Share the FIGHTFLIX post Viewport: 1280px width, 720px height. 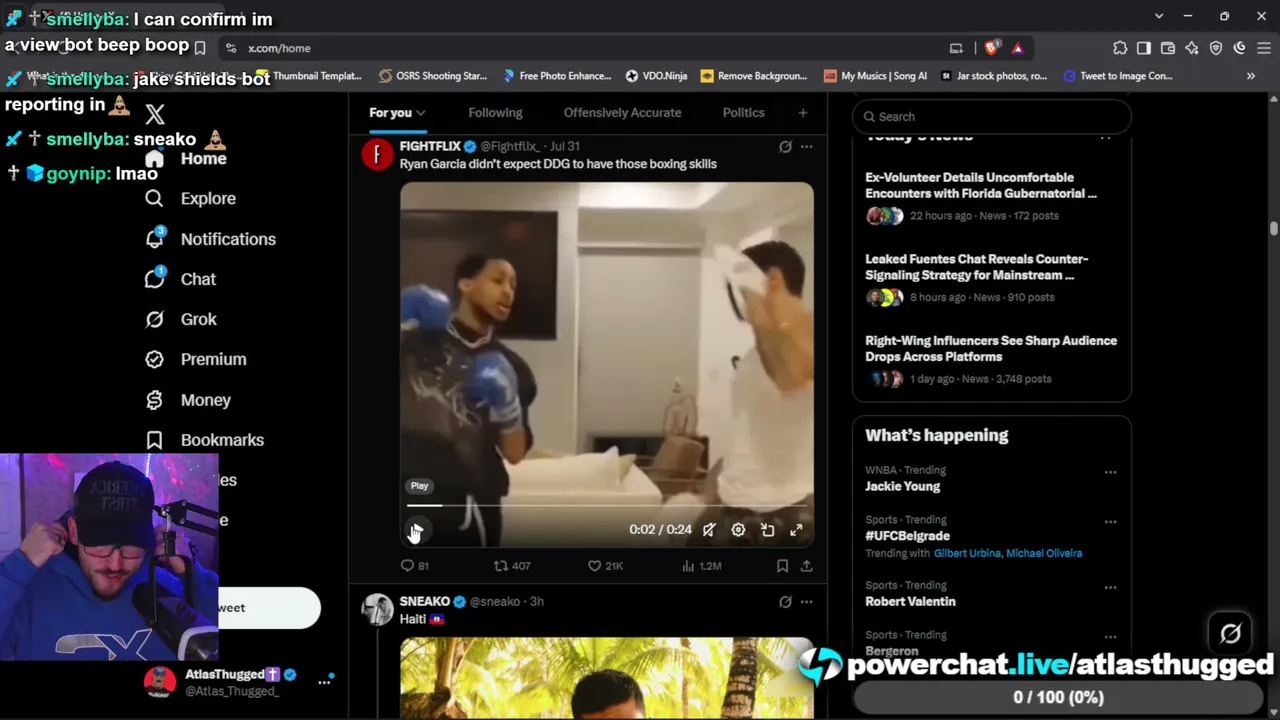pyautogui.click(x=806, y=566)
